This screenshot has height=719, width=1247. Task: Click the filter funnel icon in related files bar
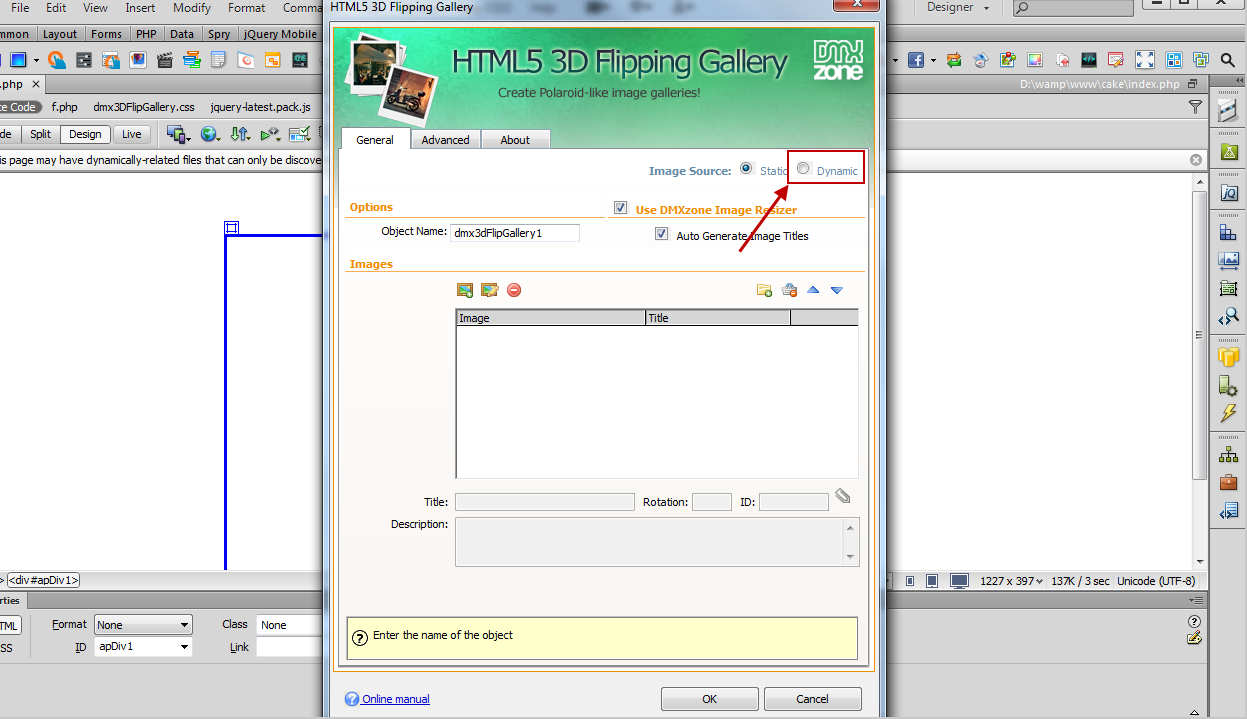[x=1195, y=107]
